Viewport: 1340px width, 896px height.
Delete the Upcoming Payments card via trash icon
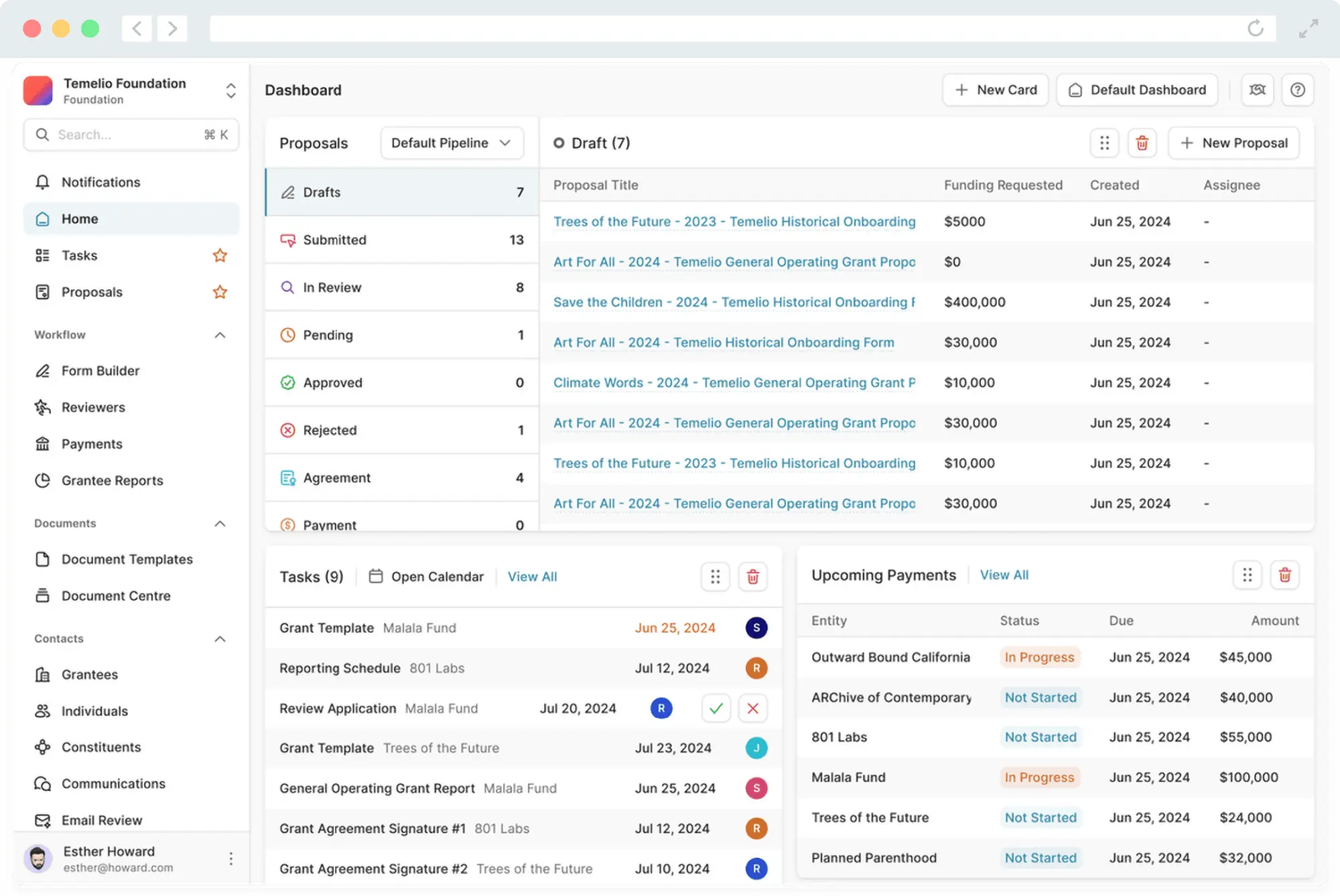click(x=1285, y=575)
